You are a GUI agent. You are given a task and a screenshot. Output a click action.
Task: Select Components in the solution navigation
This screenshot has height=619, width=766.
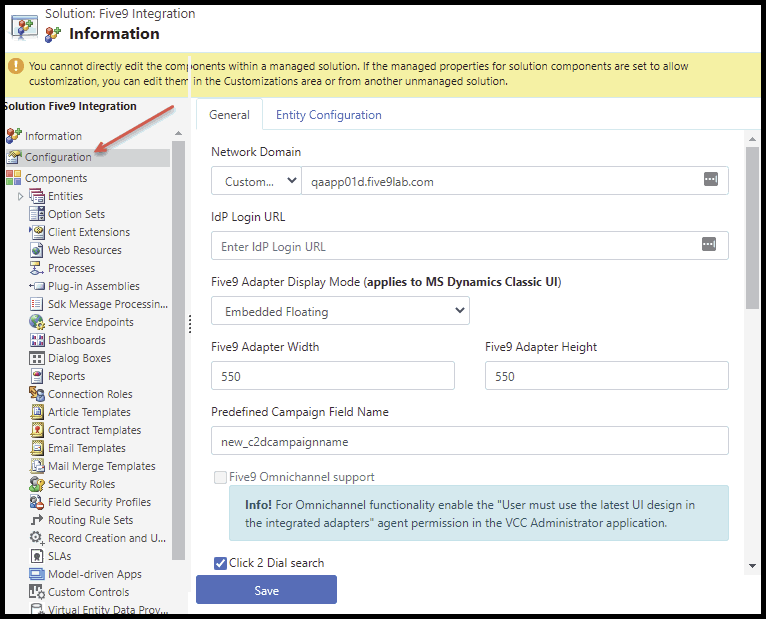[56, 178]
